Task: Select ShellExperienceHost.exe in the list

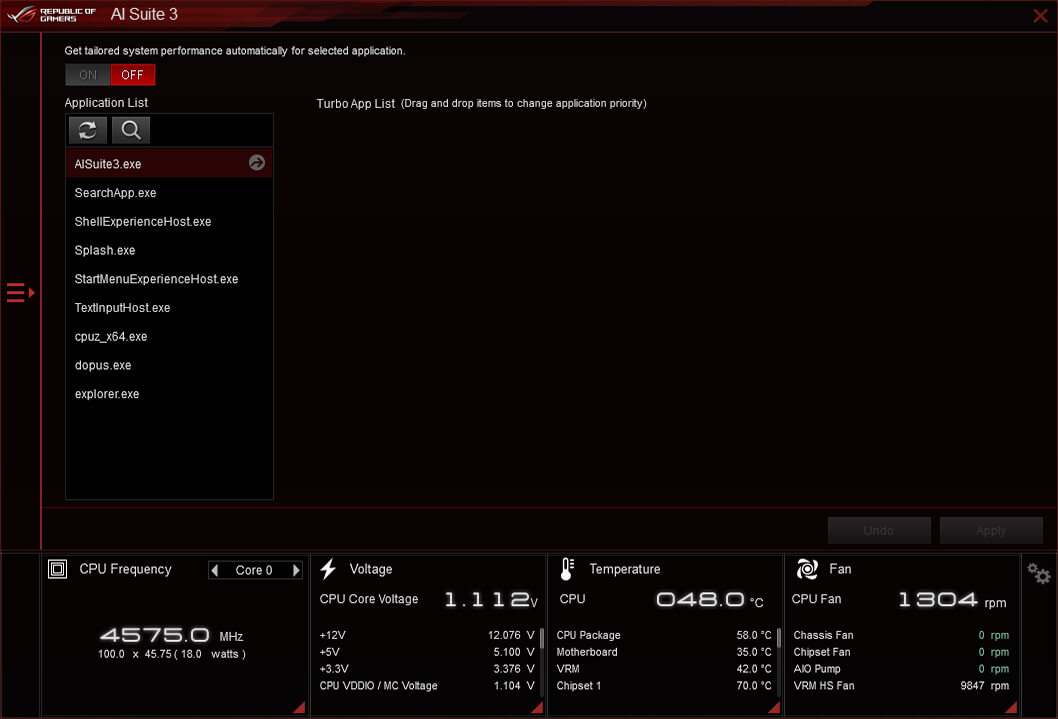Action: coord(169,222)
